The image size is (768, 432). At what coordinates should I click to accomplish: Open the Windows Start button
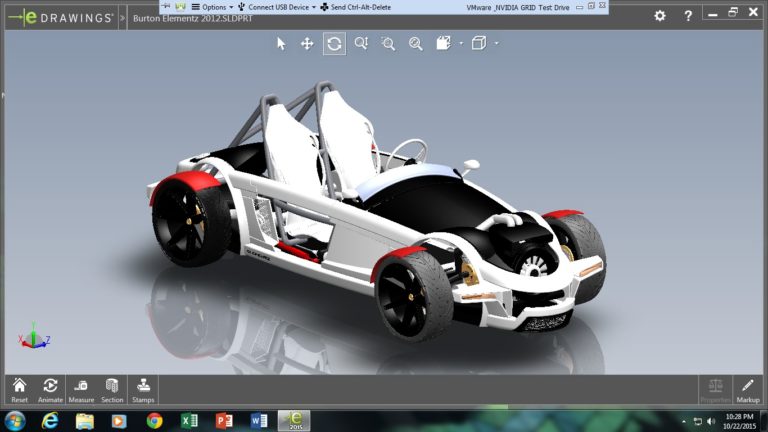coord(15,421)
